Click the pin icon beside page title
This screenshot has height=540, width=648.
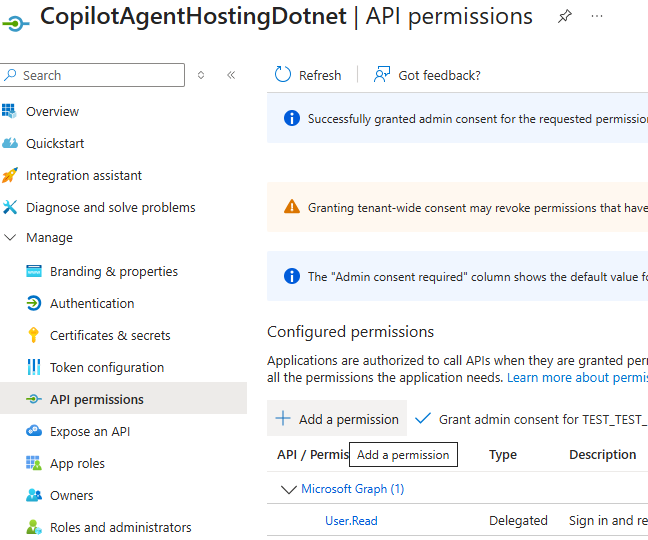565,16
